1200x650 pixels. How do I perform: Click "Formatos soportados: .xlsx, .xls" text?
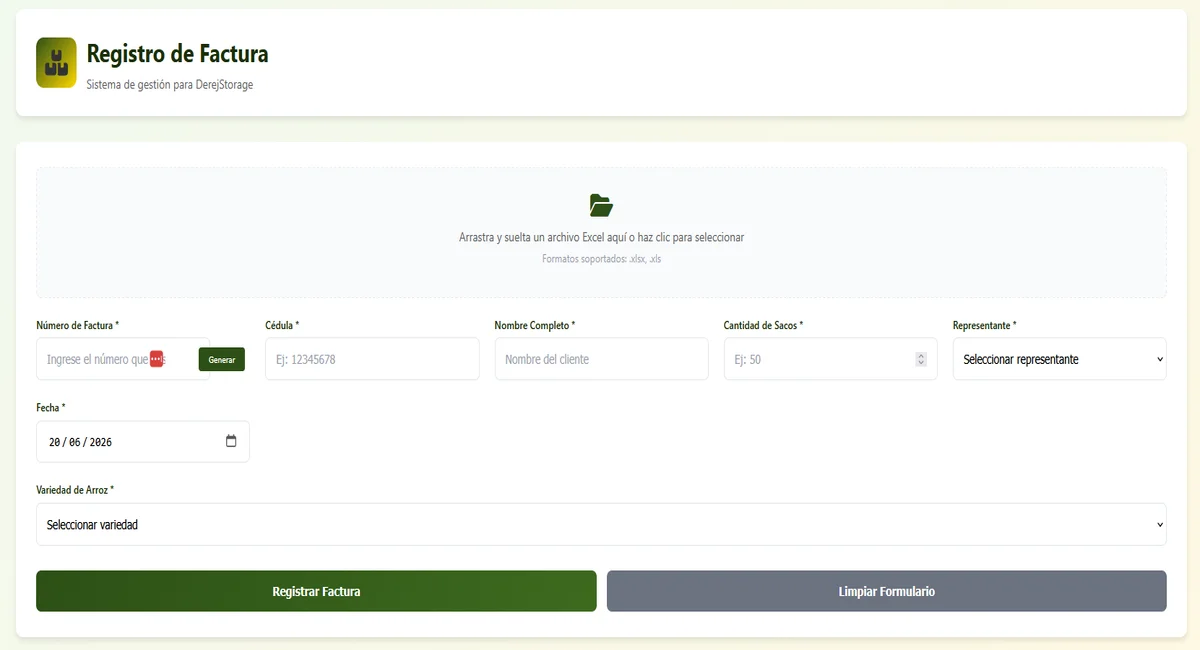(601, 259)
